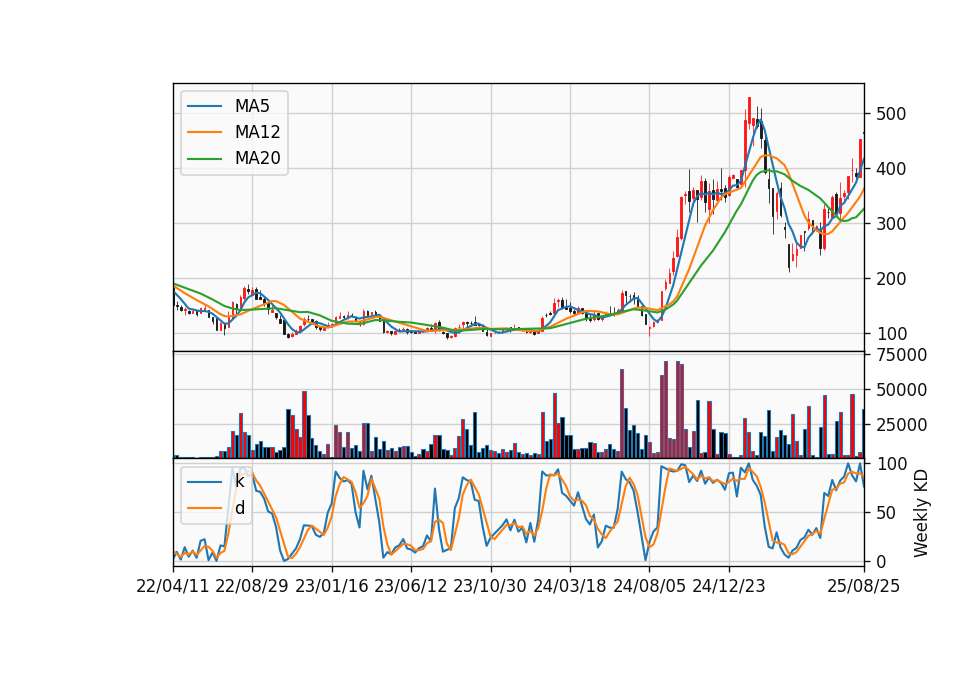The image size is (960, 690).
Task: Click the 24/03/18 date tick label
Action: pos(570,586)
